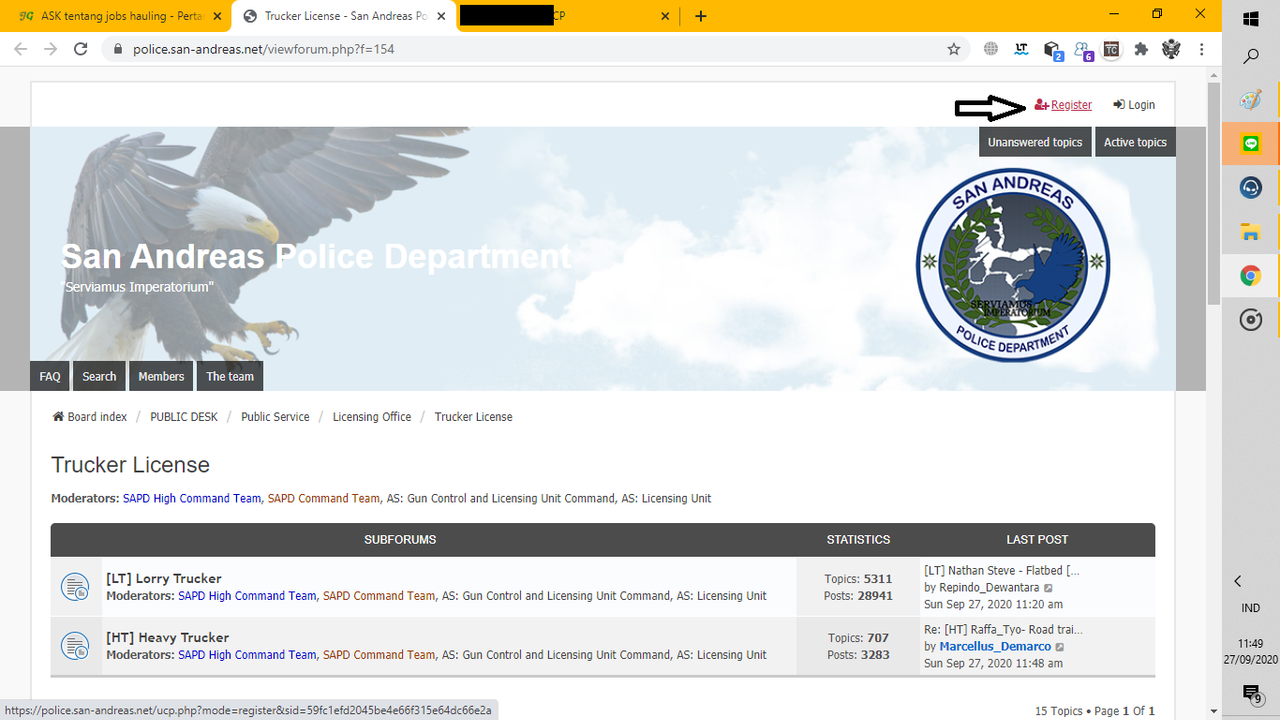The image size is (1280, 720).
Task: Click the Login link
Action: pos(1134,105)
